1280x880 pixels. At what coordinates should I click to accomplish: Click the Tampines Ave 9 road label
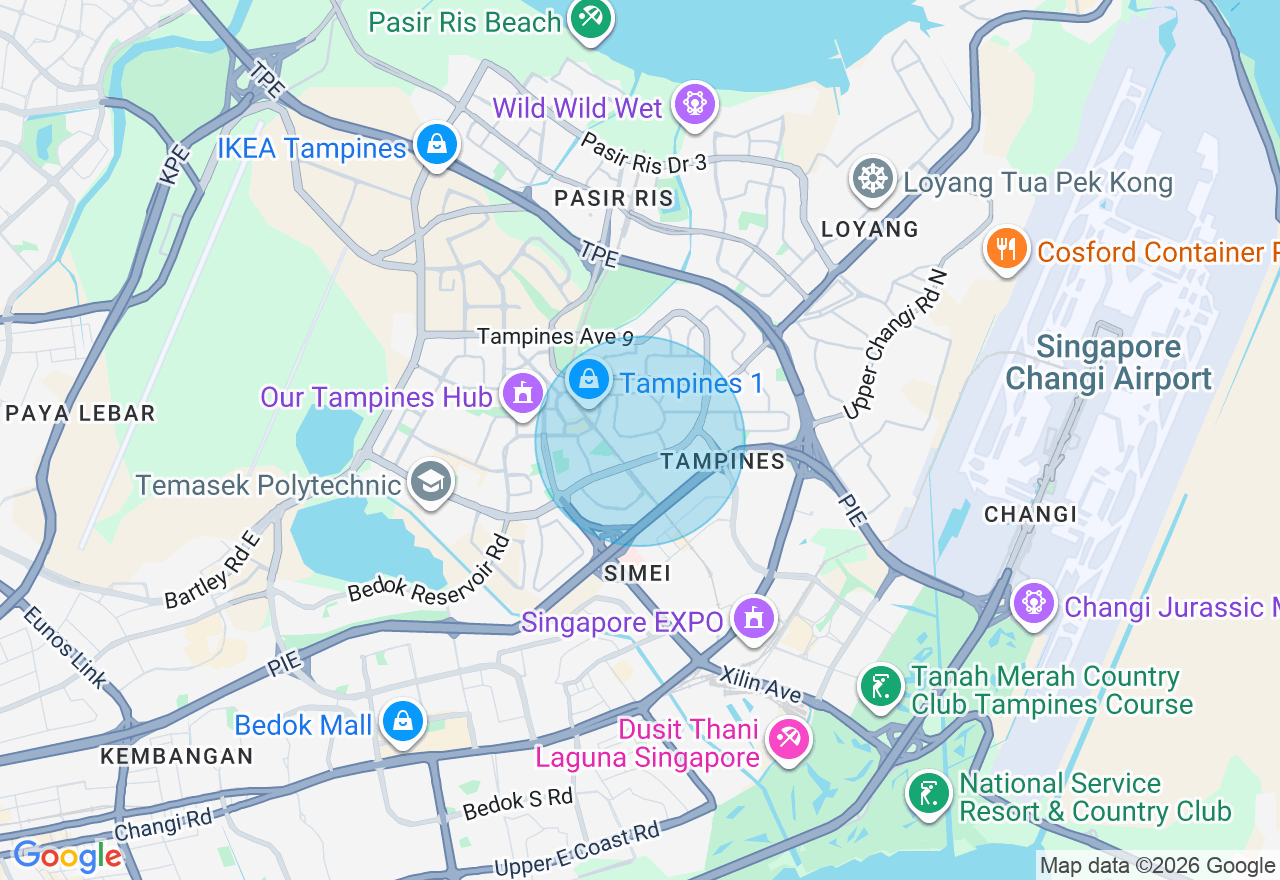click(555, 337)
